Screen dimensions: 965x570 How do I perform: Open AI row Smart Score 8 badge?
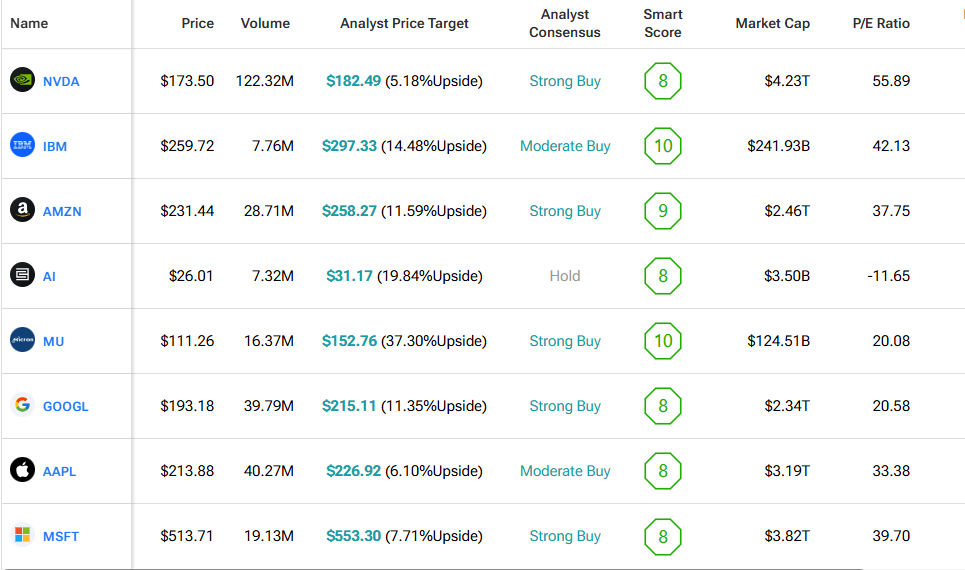pyautogui.click(x=663, y=276)
